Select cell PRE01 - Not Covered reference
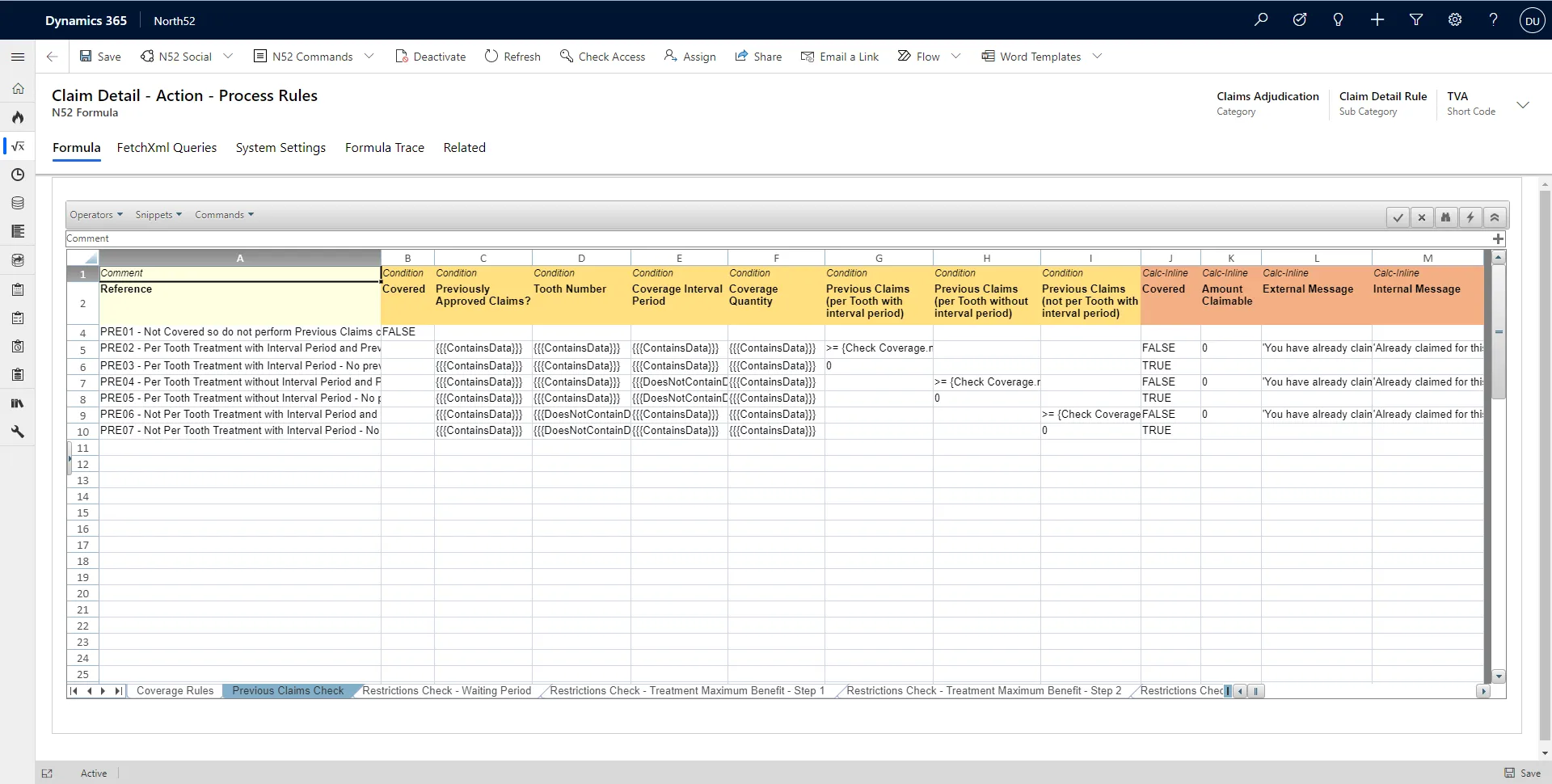The width and height of the screenshot is (1552, 784). pos(240,332)
